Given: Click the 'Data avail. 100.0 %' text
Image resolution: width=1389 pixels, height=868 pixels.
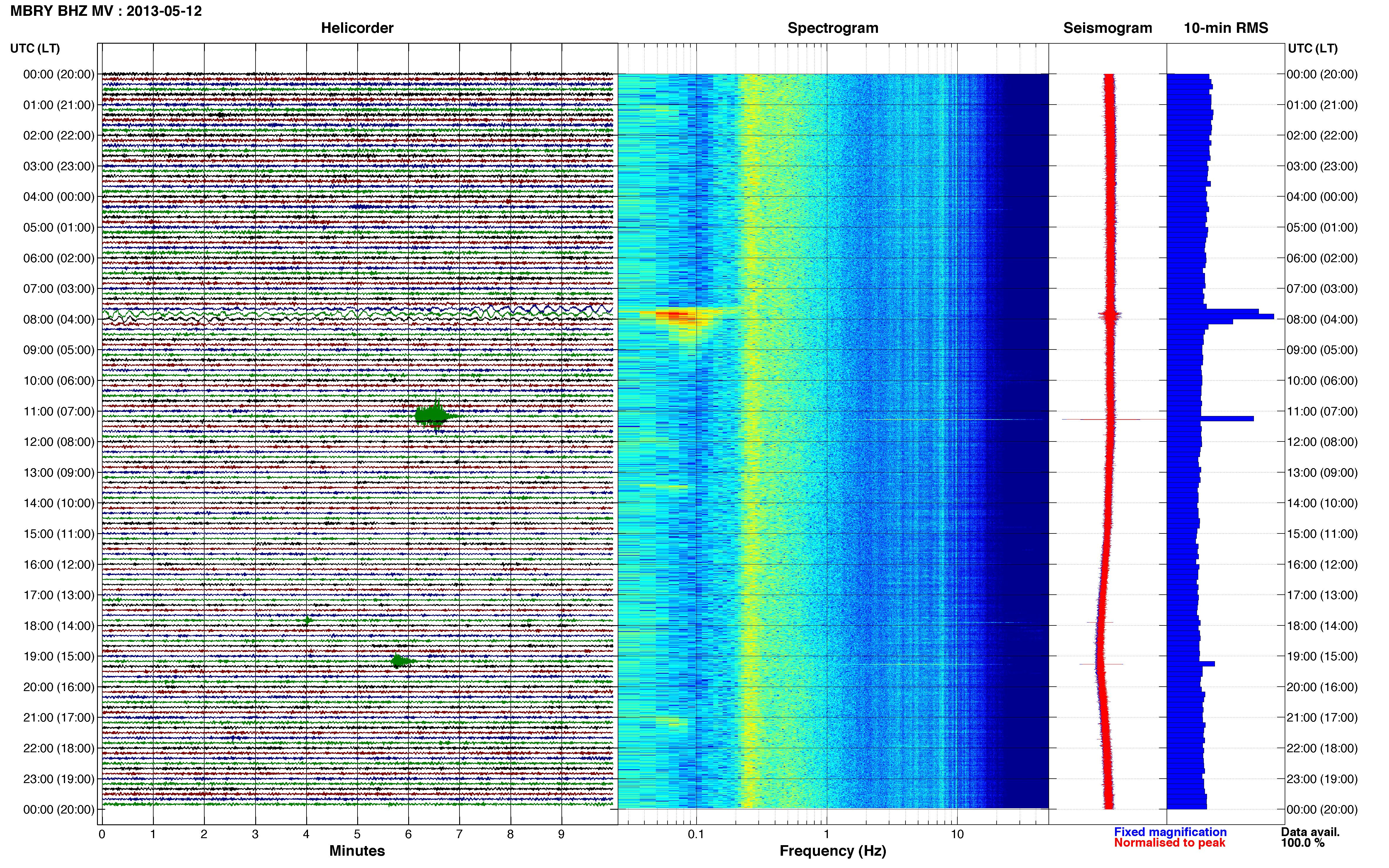Looking at the screenshot, I should (1310, 837).
